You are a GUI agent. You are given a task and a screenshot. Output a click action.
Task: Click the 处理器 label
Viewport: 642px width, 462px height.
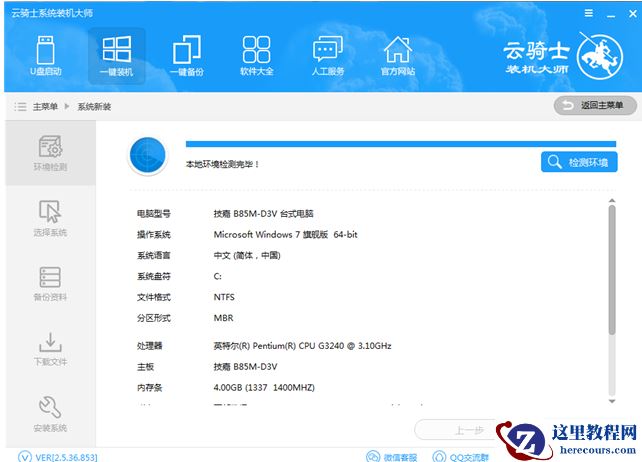pos(149,346)
